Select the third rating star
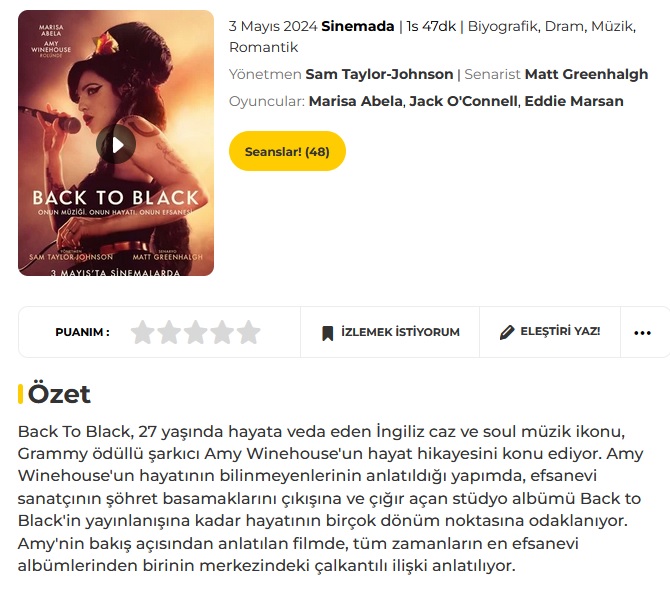The image size is (670, 596). pyautogui.click(x=196, y=332)
